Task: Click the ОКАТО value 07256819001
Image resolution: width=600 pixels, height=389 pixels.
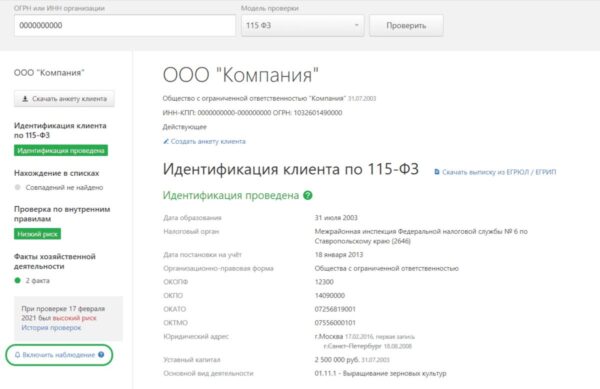Action: (335, 309)
